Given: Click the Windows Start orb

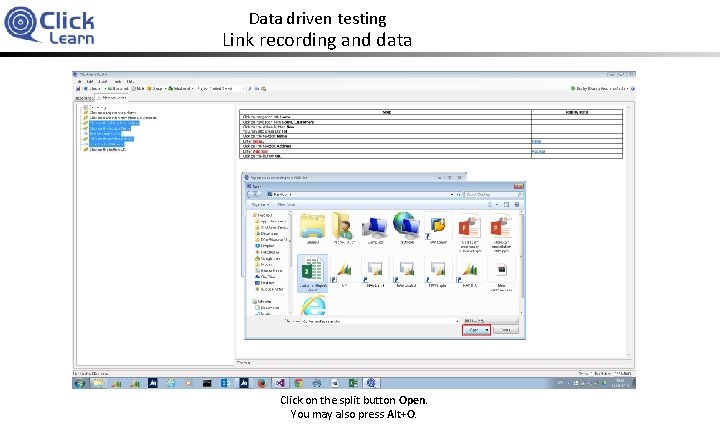Looking at the screenshot, I should point(79,383).
